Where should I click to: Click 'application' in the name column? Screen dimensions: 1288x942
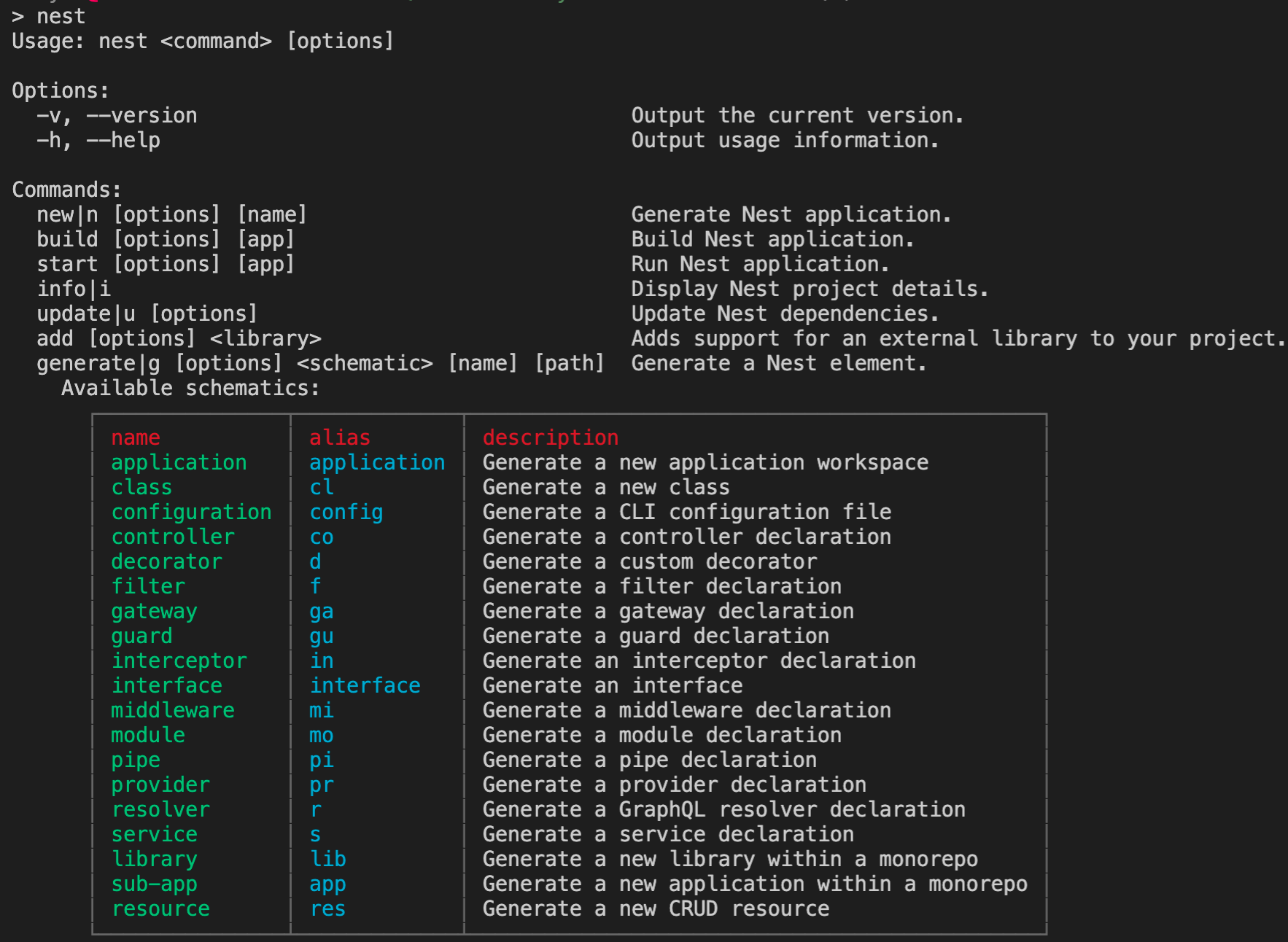pyautogui.click(x=179, y=463)
